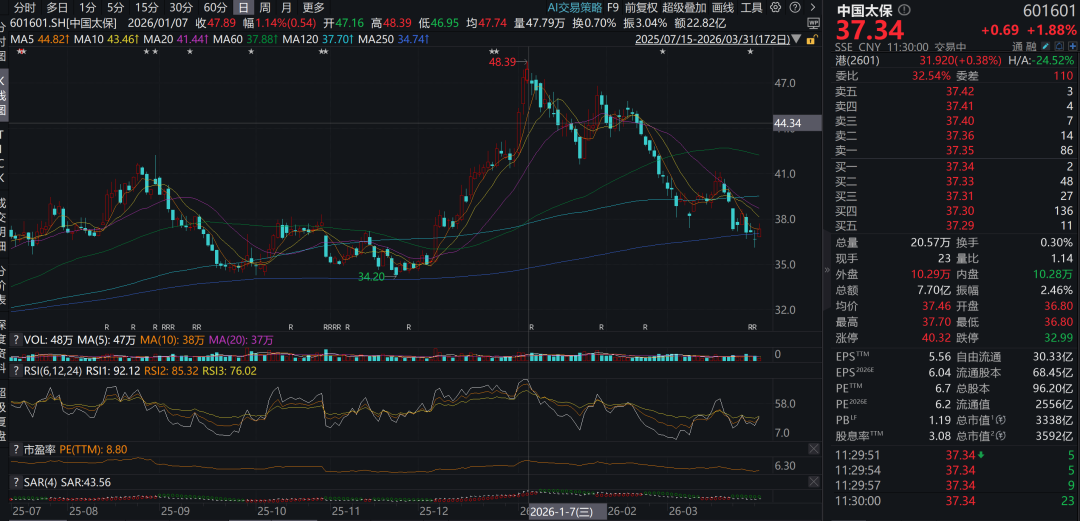Toggle the lock icon beside the date range
This screenshot has height=521, width=1080.
tap(811, 40)
